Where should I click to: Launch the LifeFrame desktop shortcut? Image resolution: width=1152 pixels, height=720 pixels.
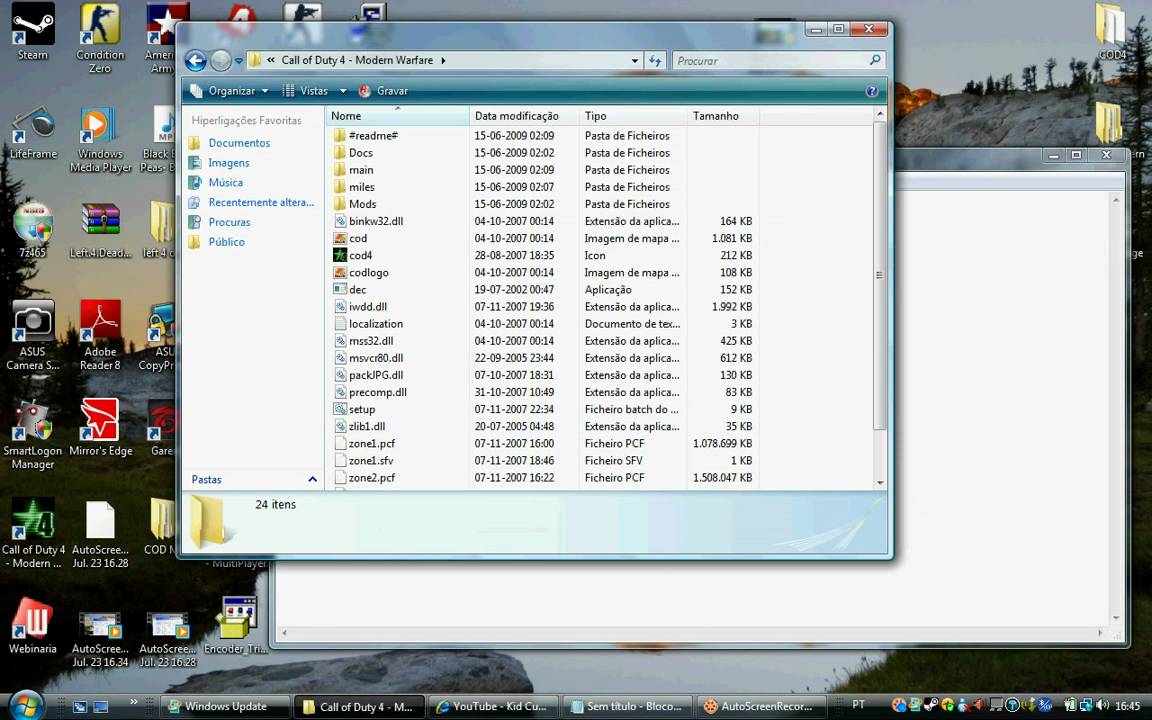[x=33, y=132]
